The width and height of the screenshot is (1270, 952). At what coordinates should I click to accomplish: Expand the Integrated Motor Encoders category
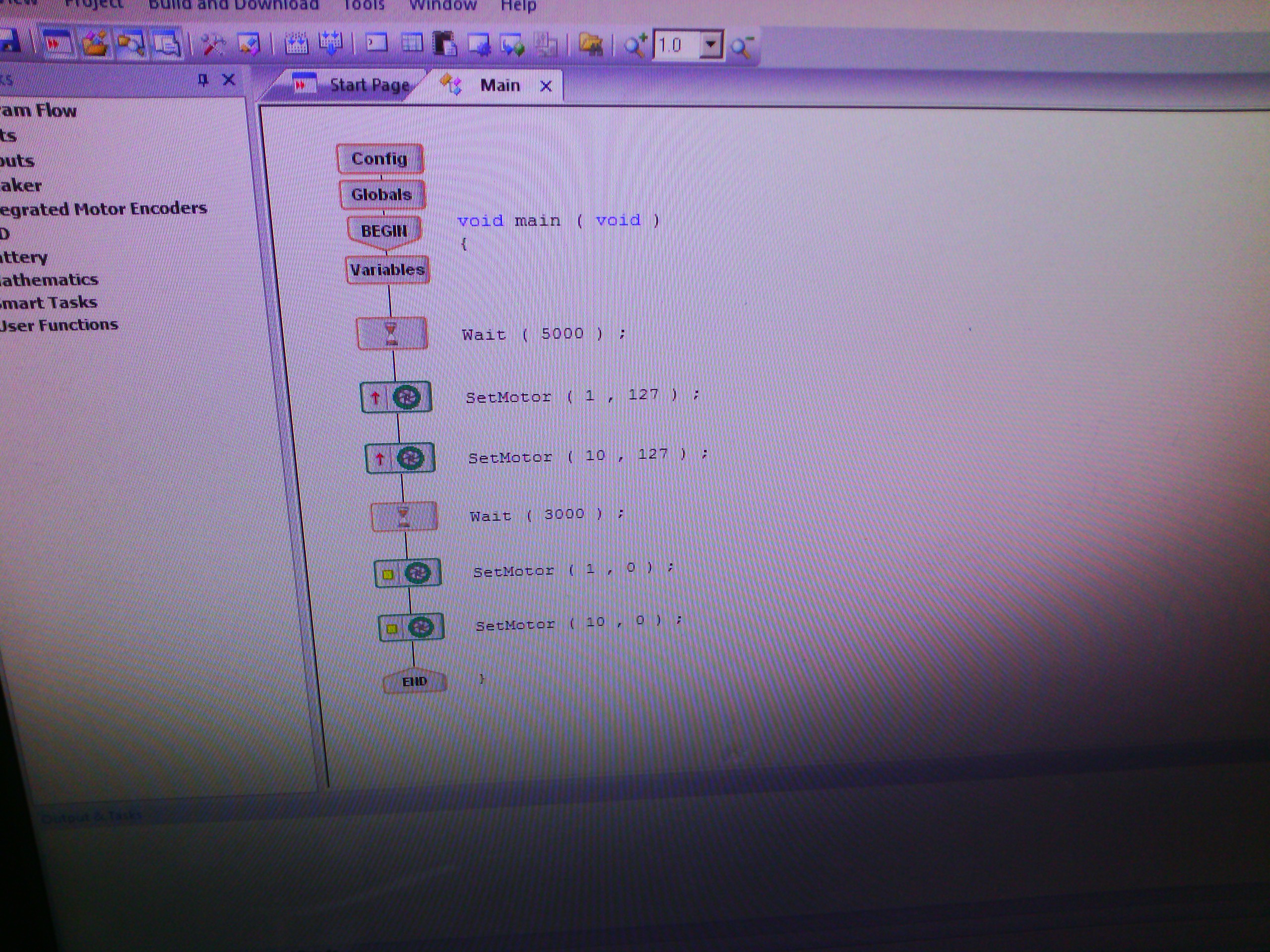[103, 209]
